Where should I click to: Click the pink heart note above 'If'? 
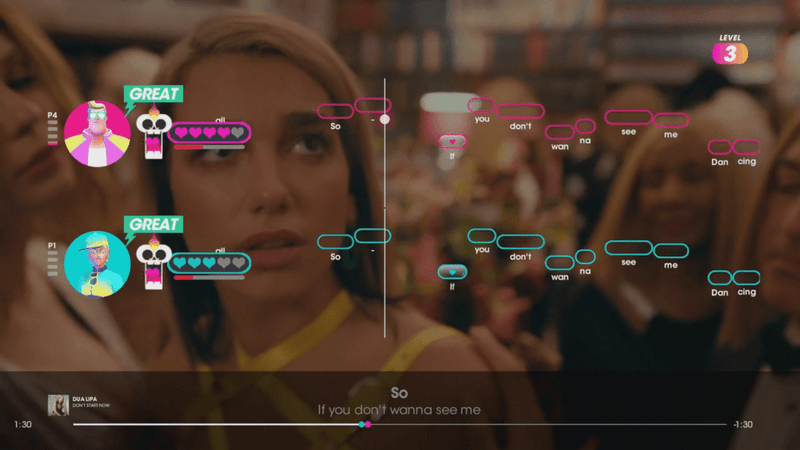452,141
